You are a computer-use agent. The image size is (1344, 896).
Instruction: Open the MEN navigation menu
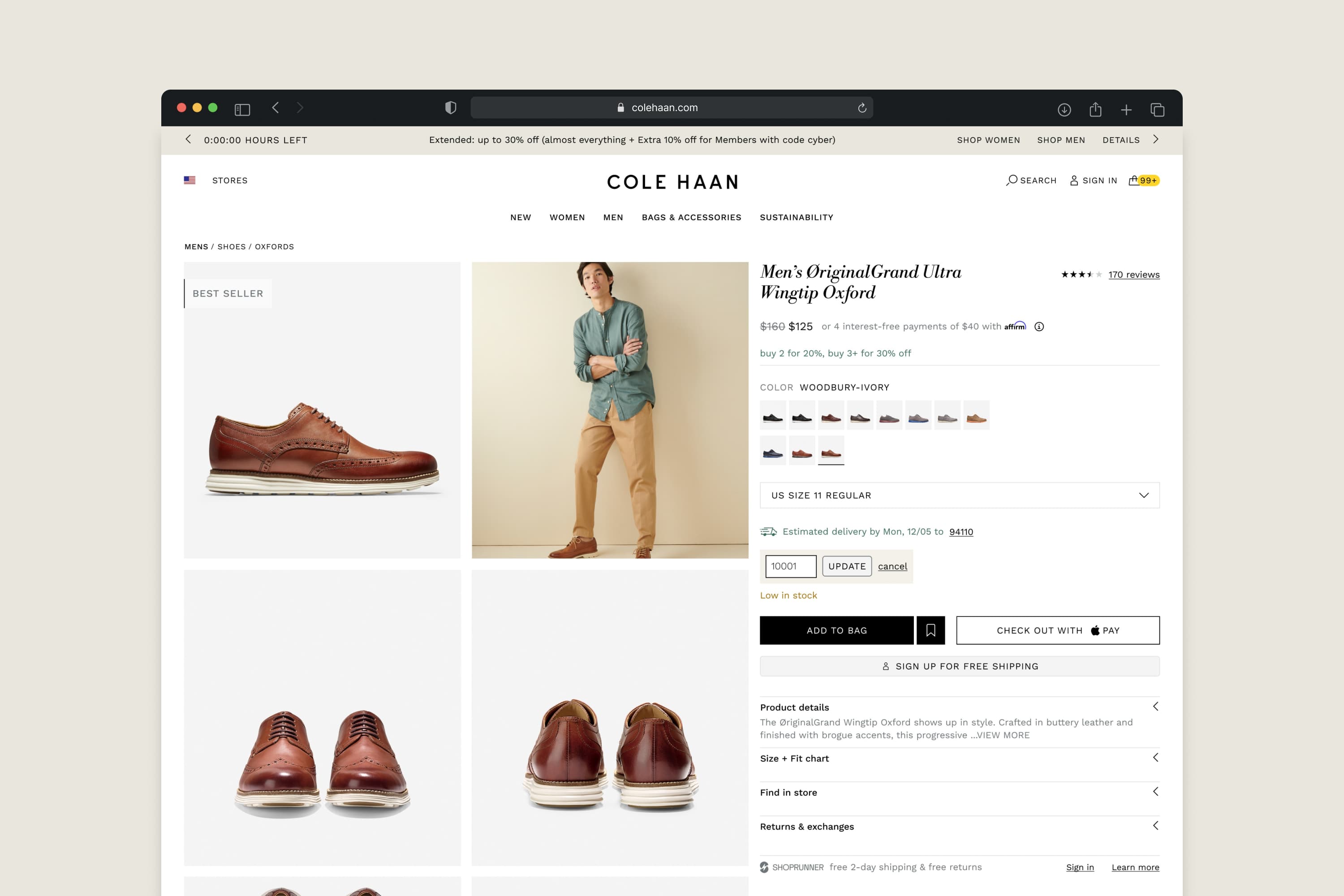pos(612,217)
